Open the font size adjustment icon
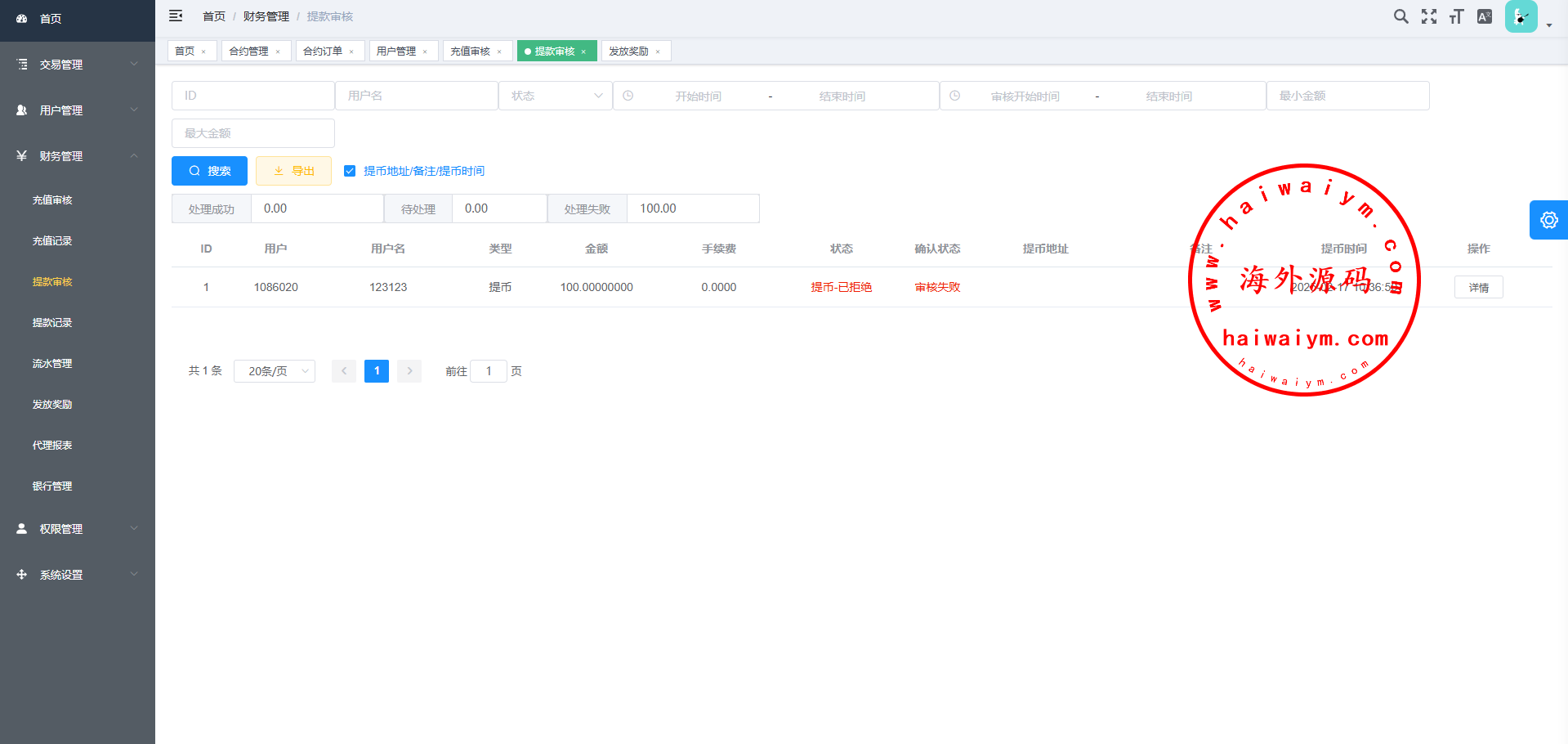The image size is (1568, 744). [x=1456, y=16]
